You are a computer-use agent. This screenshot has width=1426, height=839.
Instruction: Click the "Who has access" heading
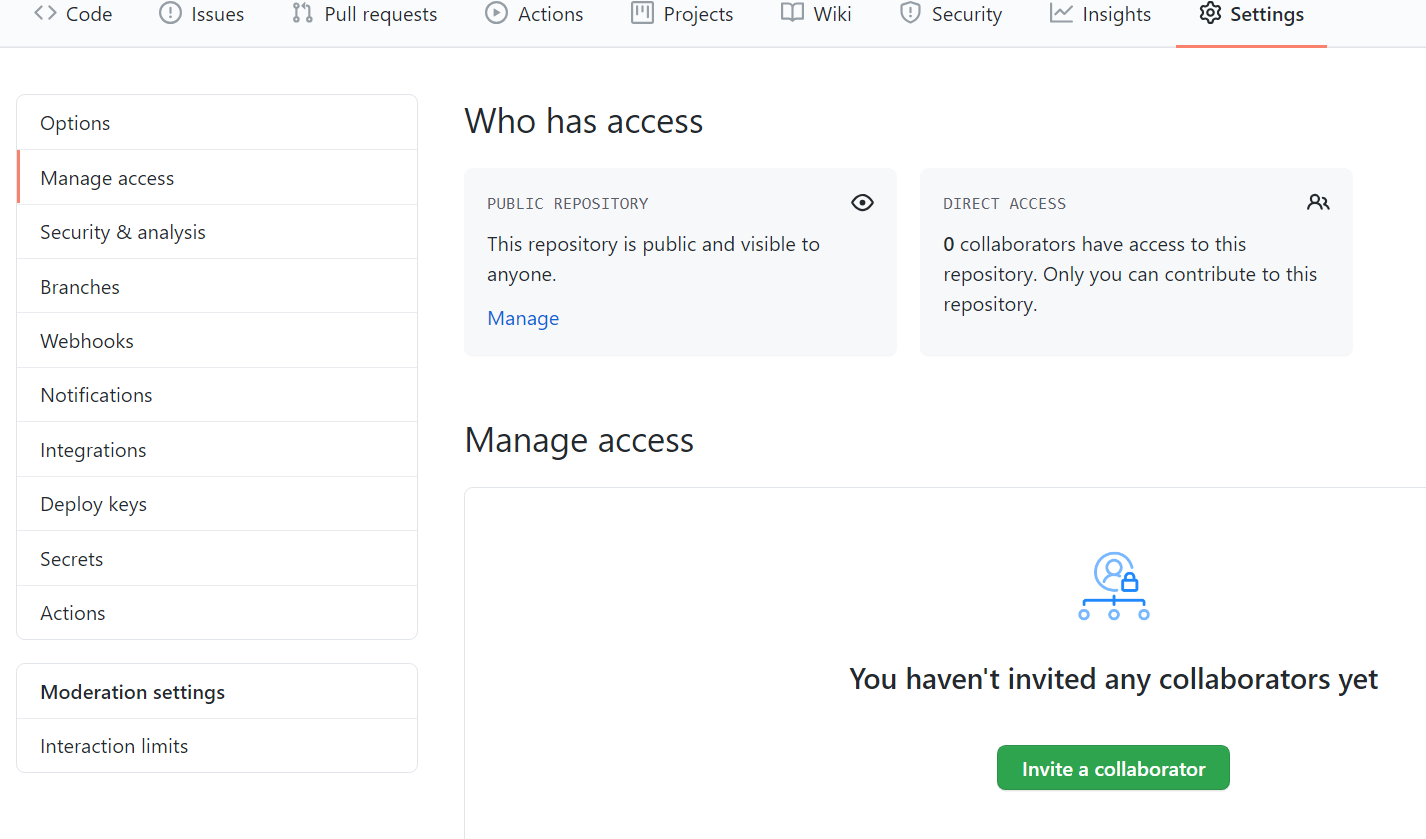[584, 121]
